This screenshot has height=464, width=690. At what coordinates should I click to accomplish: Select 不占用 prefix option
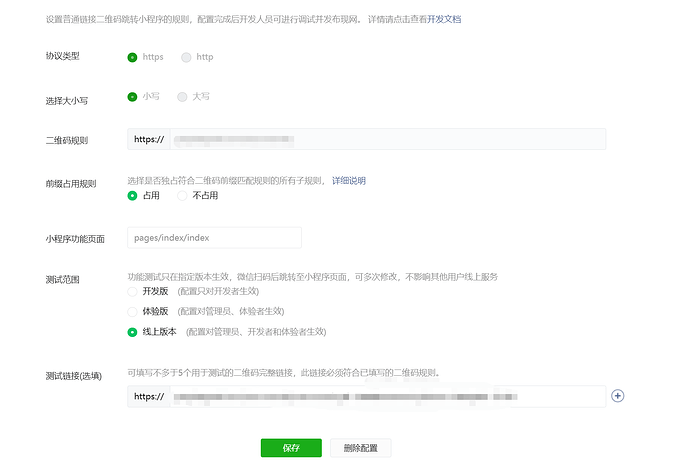(182, 195)
